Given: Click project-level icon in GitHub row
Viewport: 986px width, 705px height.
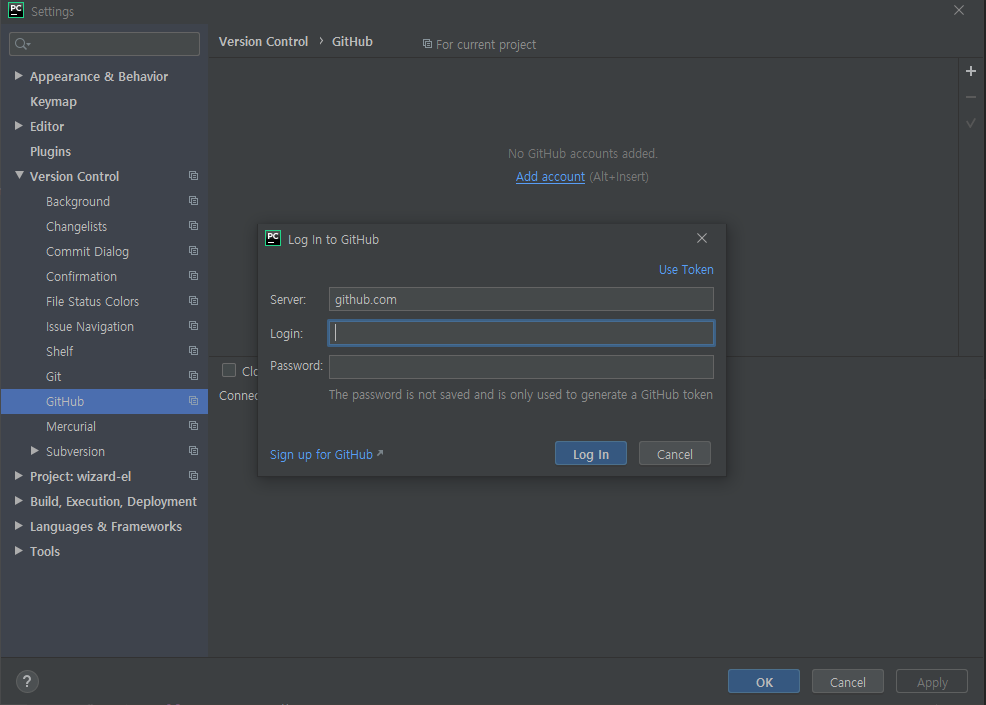Looking at the screenshot, I should pyautogui.click(x=194, y=401).
